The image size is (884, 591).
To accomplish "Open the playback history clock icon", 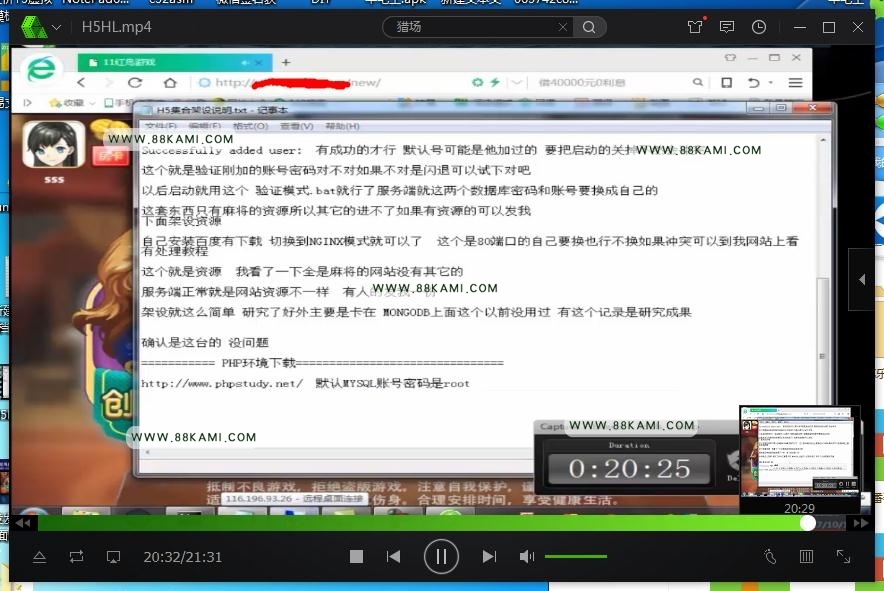I will pos(759,27).
